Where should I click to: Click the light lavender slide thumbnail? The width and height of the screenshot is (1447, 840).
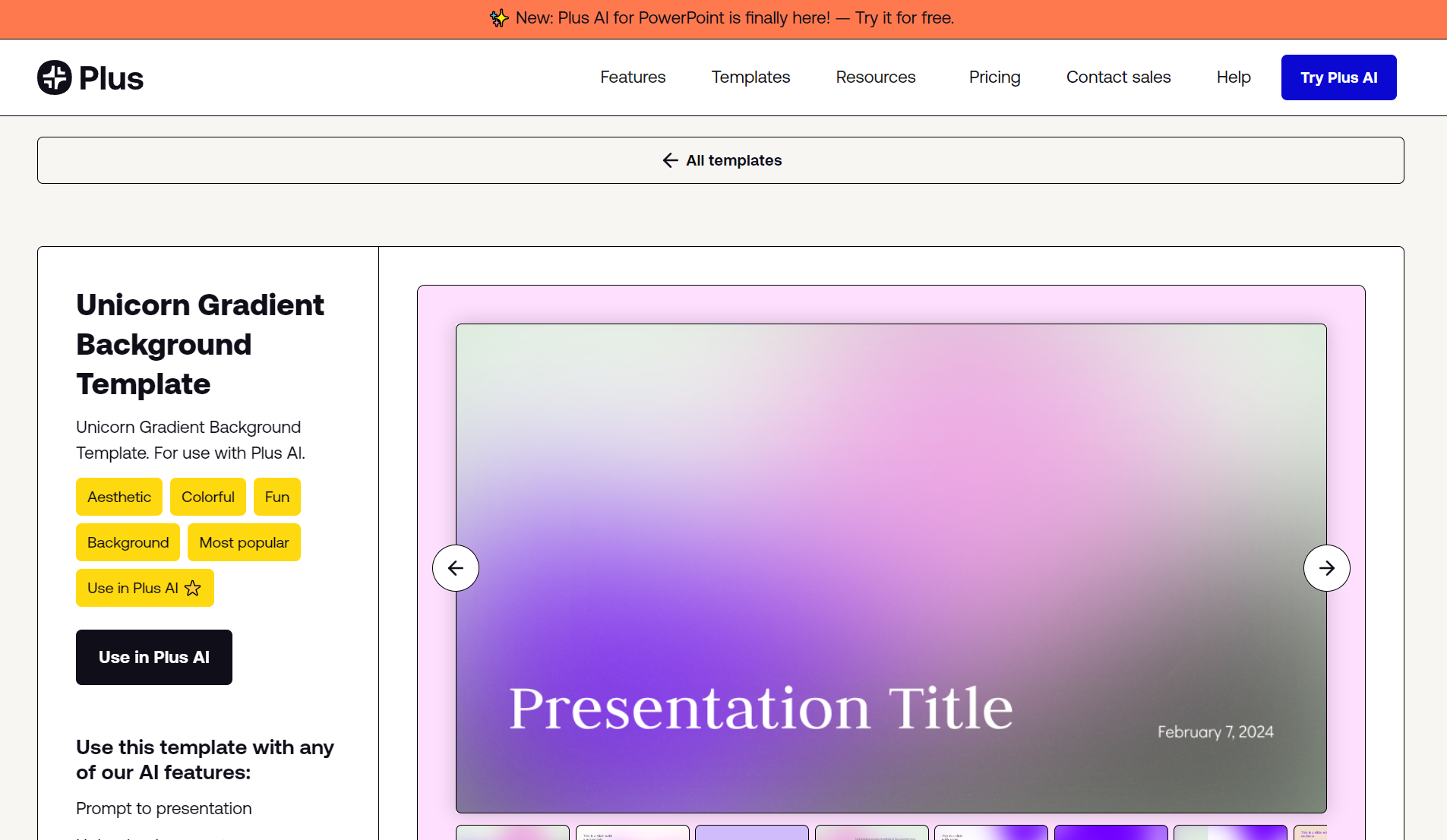[752, 832]
